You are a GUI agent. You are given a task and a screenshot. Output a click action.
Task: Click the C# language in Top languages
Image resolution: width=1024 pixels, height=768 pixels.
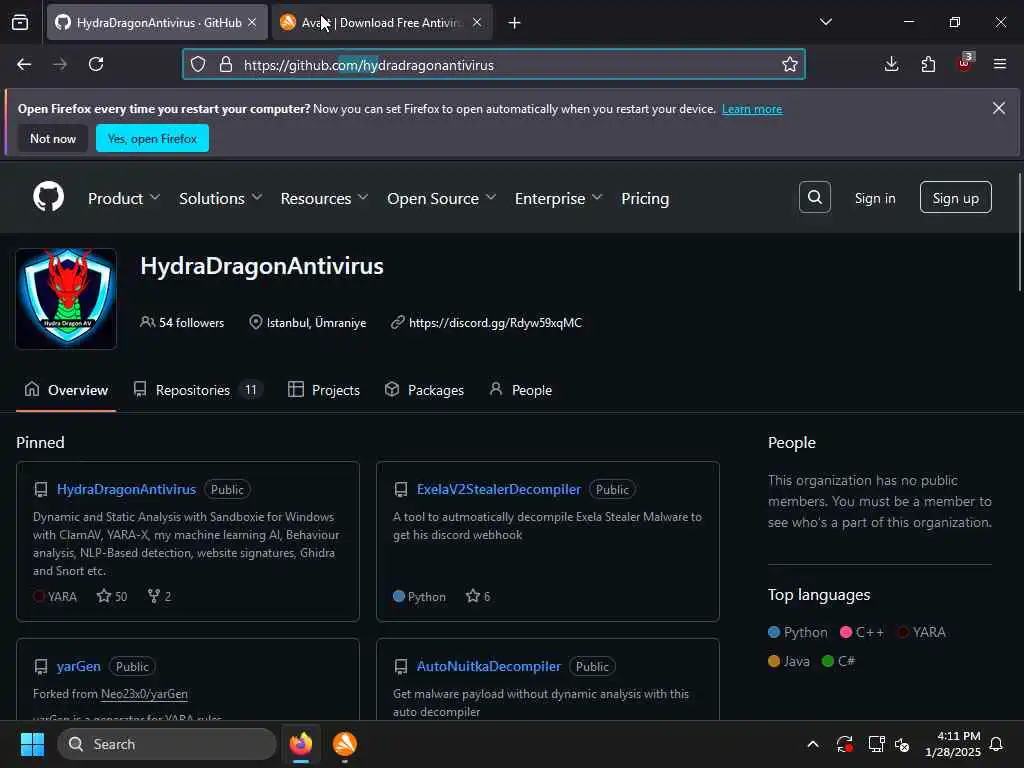click(839, 661)
